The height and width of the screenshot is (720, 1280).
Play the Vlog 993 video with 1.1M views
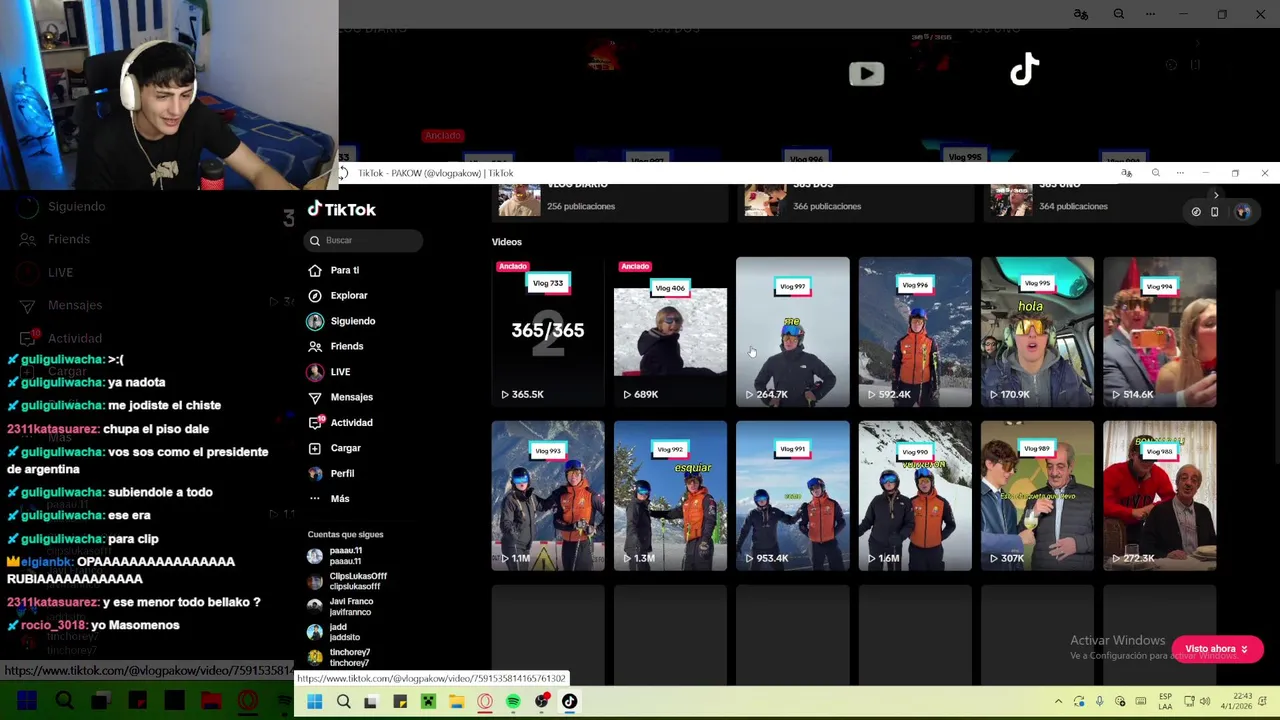(x=548, y=496)
